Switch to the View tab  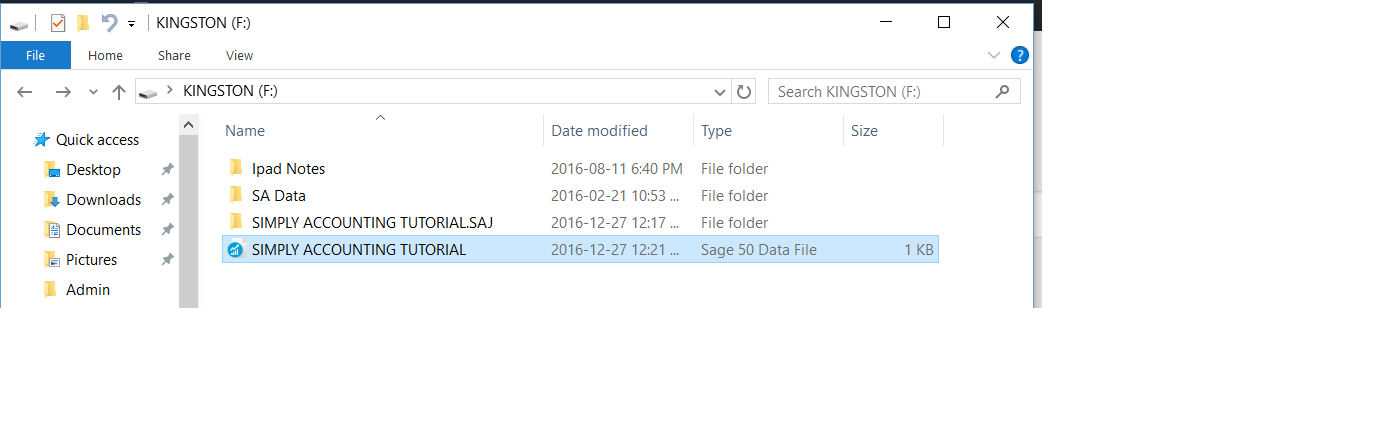239,55
